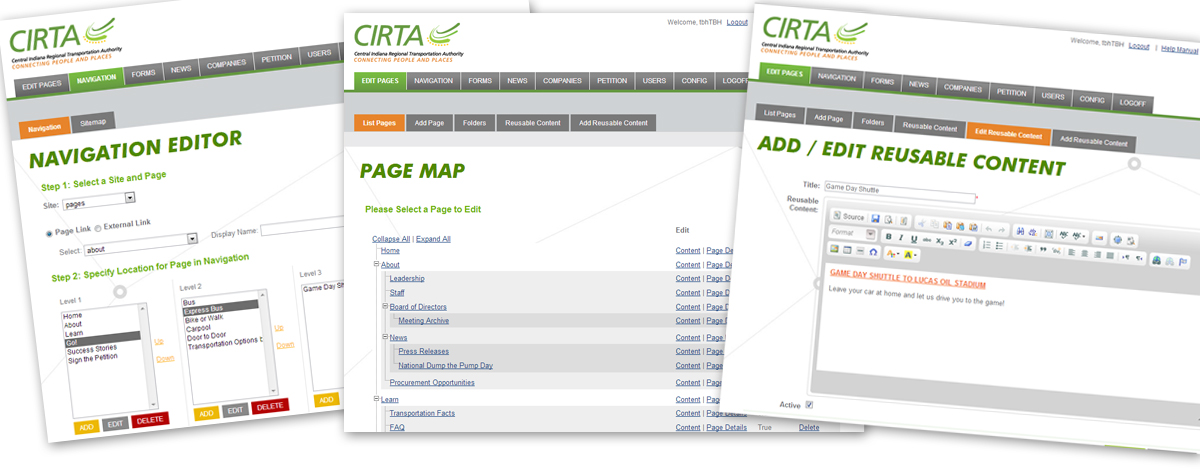Switch to the Sitemap tab

pyautogui.click(x=97, y=121)
